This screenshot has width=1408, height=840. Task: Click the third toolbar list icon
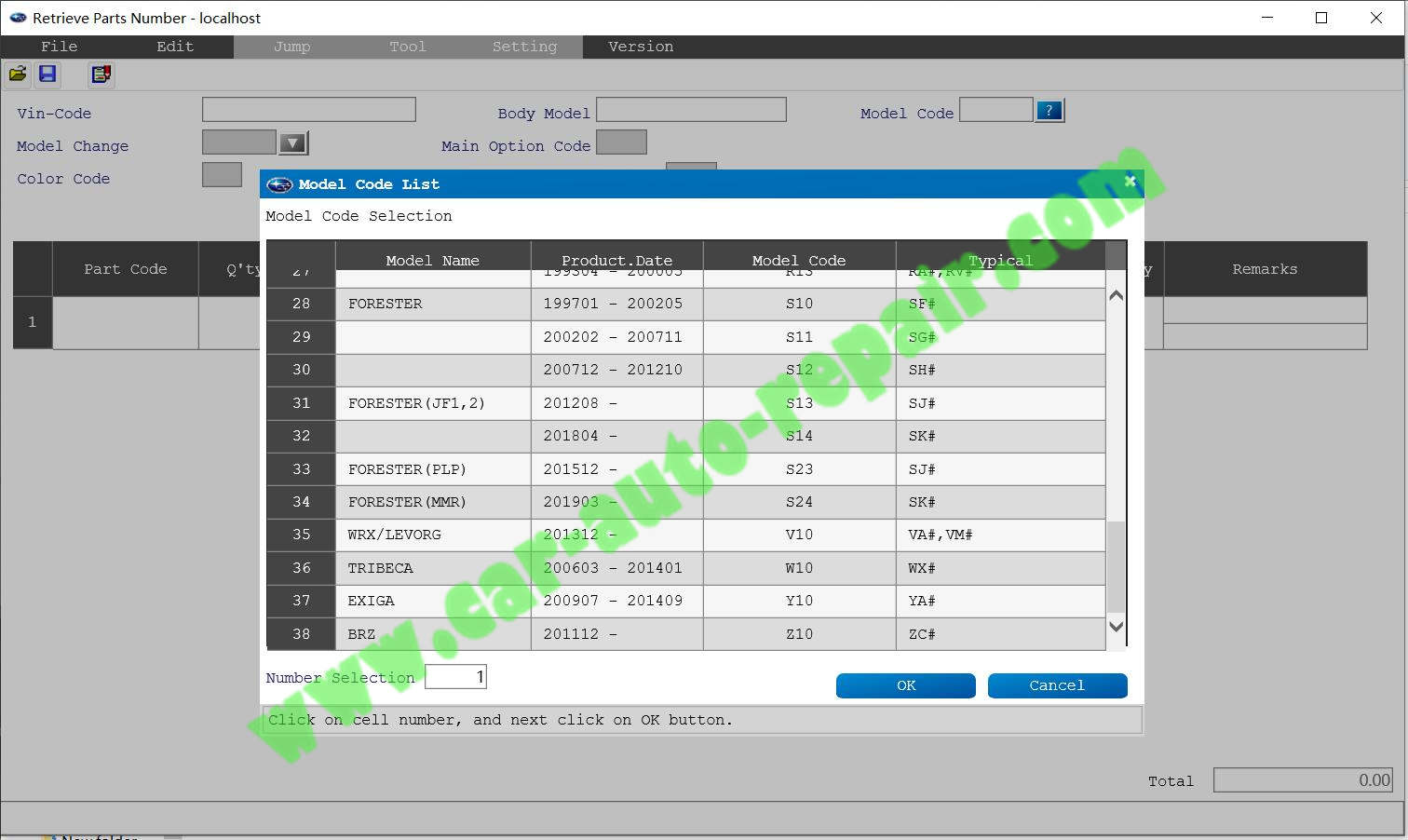102,75
